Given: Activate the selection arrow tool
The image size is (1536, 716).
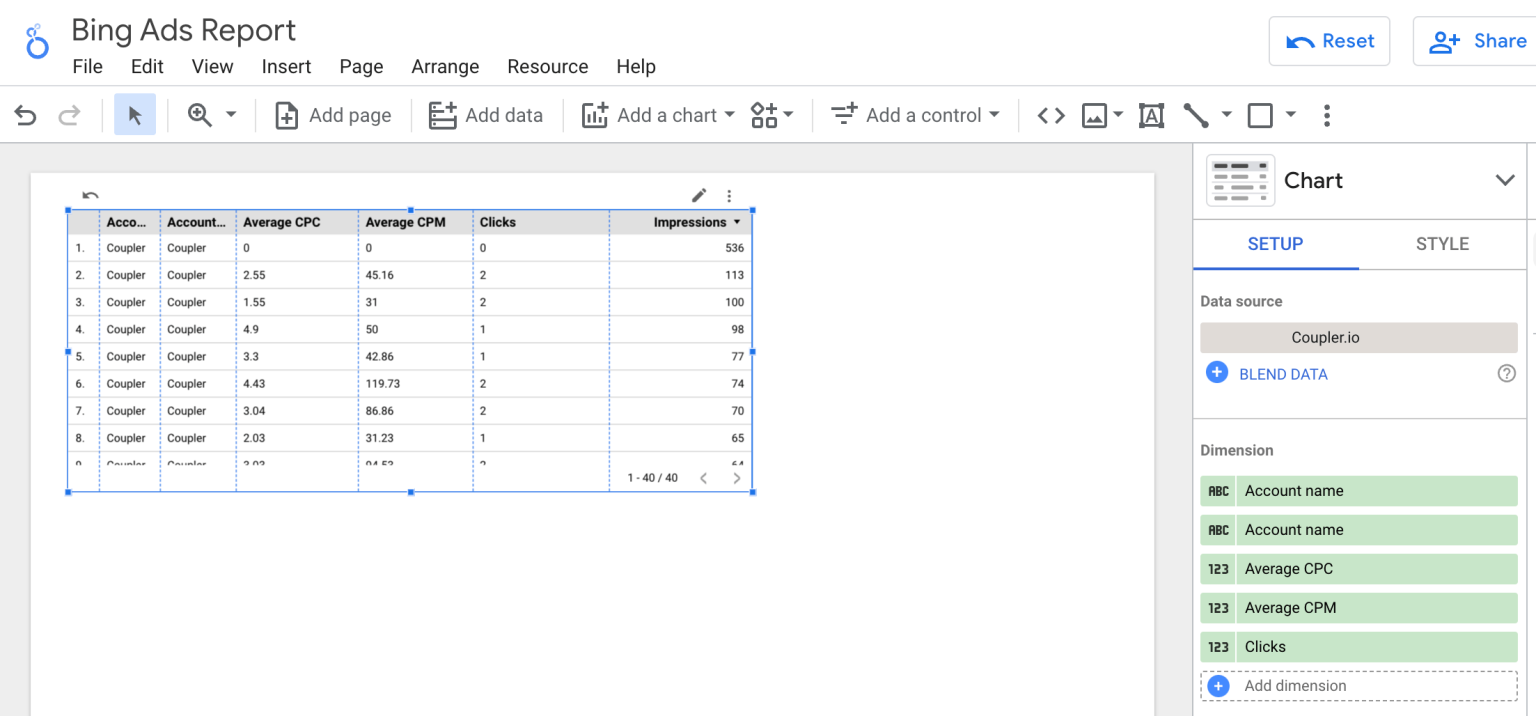Looking at the screenshot, I should point(135,115).
